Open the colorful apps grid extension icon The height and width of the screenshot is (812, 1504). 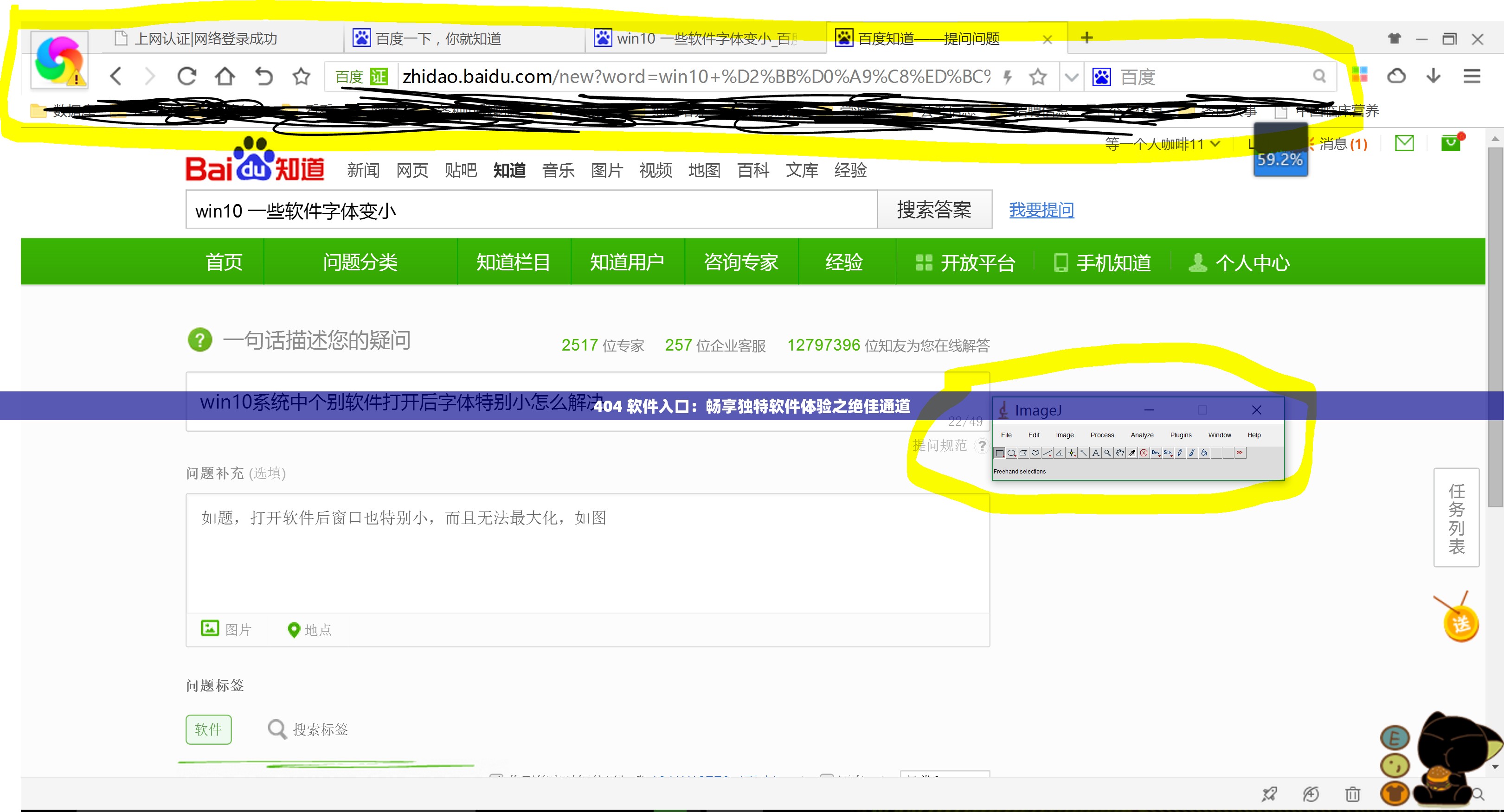pyautogui.click(x=1359, y=74)
